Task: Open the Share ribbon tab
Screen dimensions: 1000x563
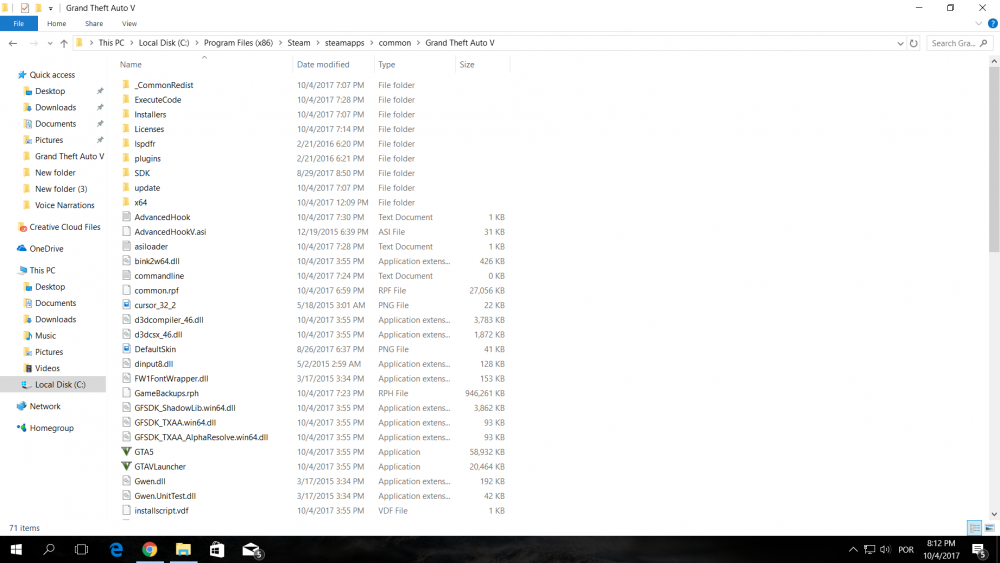Action: [94, 24]
